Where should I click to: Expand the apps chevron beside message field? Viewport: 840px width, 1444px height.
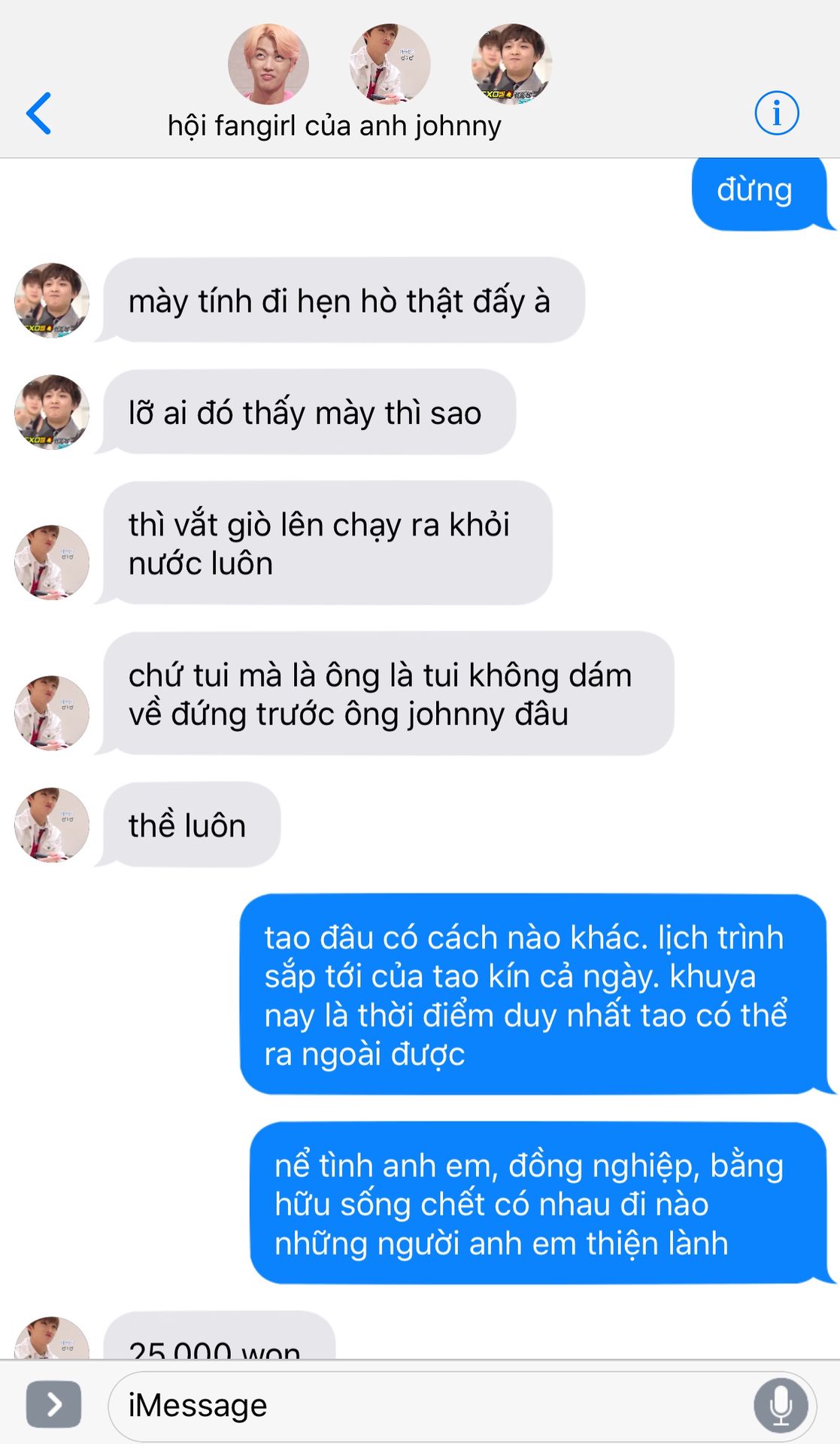coord(53,1404)
